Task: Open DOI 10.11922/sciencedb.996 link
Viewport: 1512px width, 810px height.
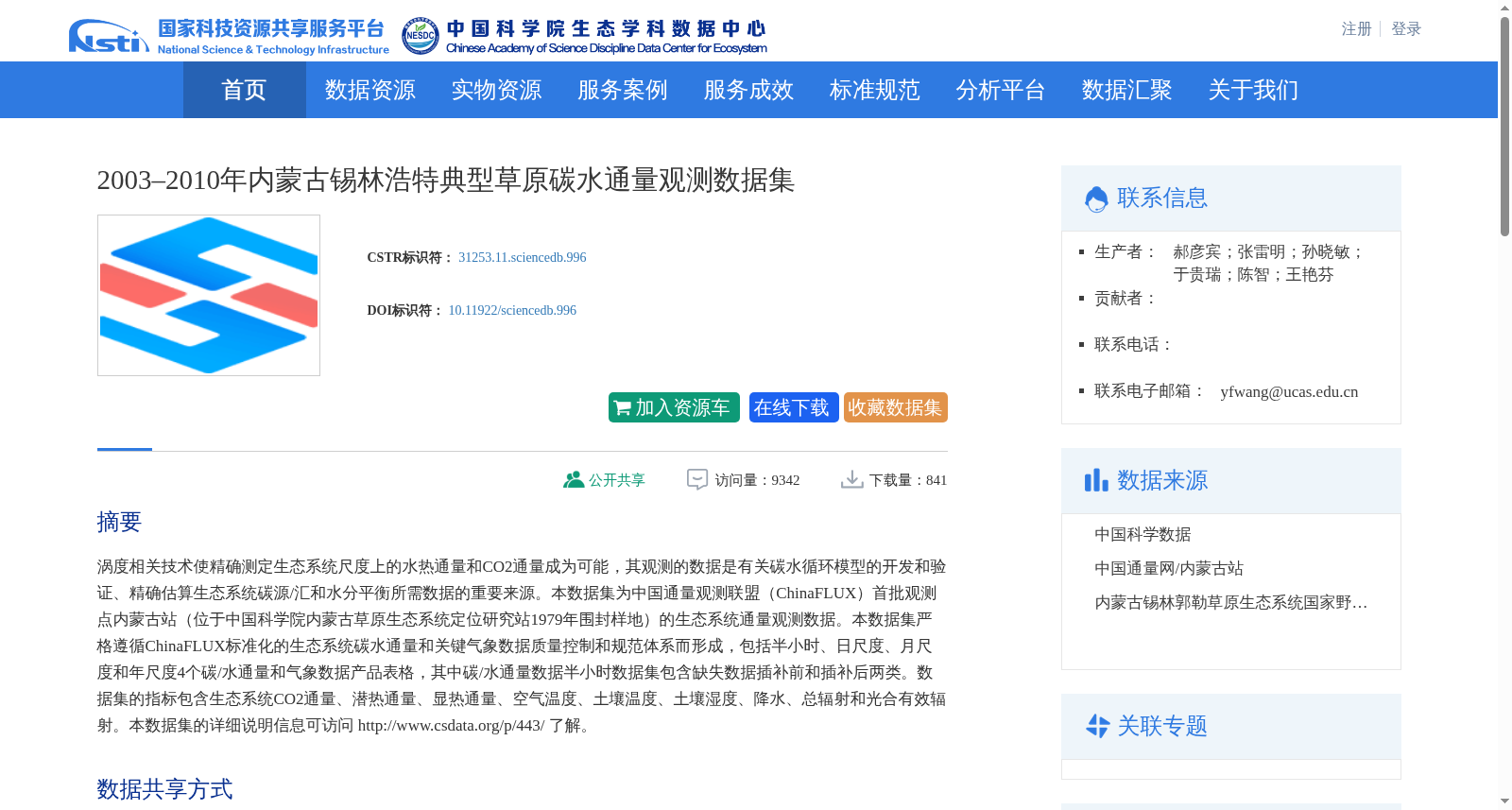Action: click(x=512, y=310)
